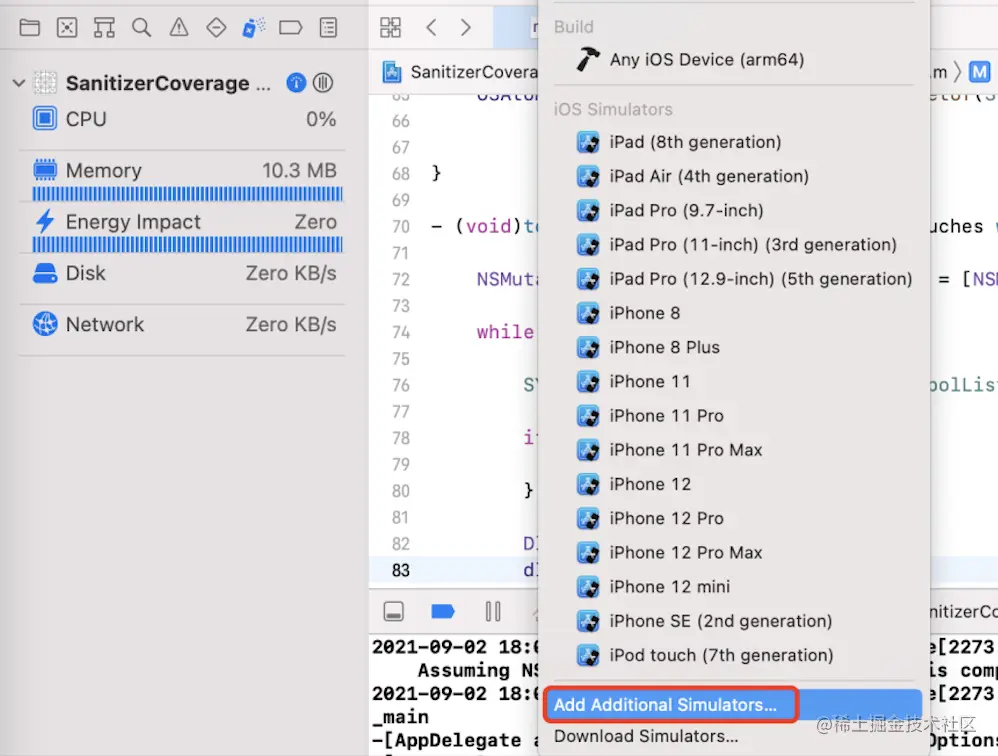Open the Issue navigator warning icon
The image size is (998, 756).
tap(179, 27)
